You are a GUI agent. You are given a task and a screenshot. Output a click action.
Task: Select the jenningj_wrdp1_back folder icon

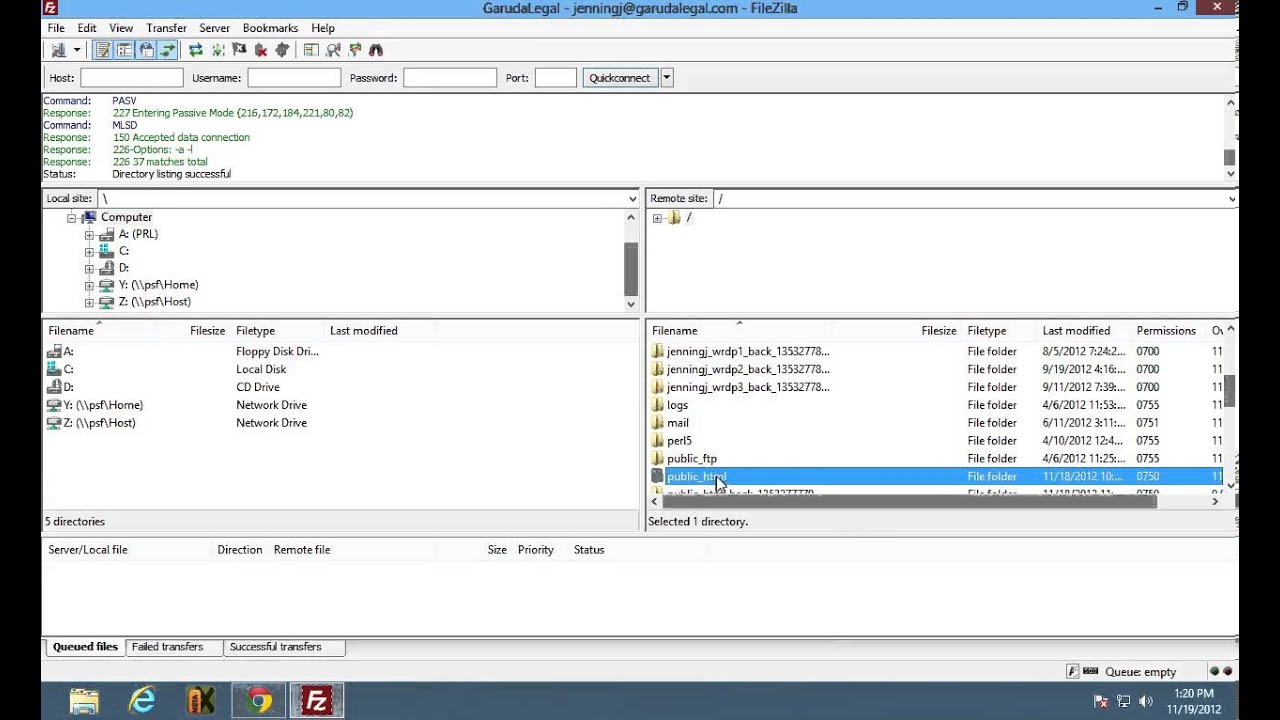pos(657,352)
